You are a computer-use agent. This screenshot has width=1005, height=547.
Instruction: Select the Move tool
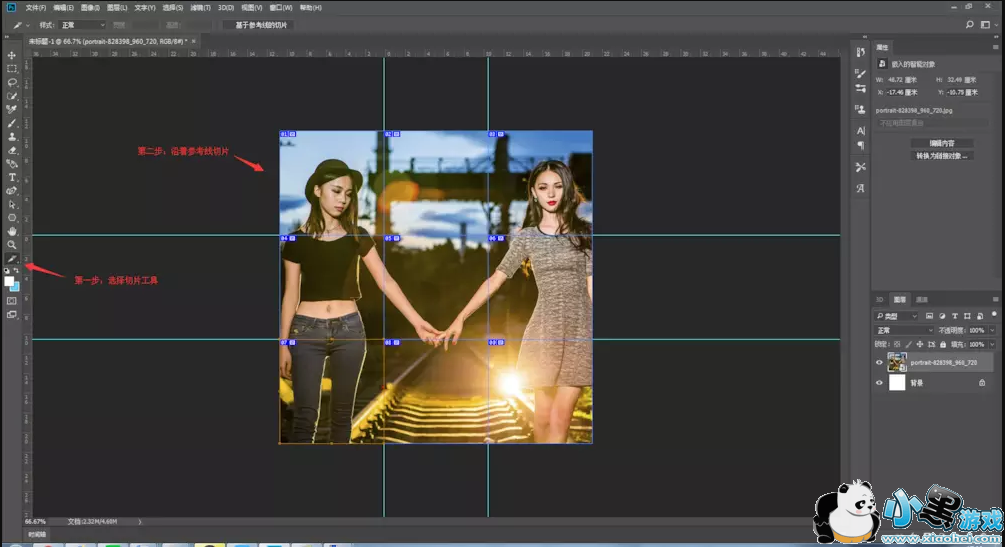pyautogui.click(x=12, y=56)
